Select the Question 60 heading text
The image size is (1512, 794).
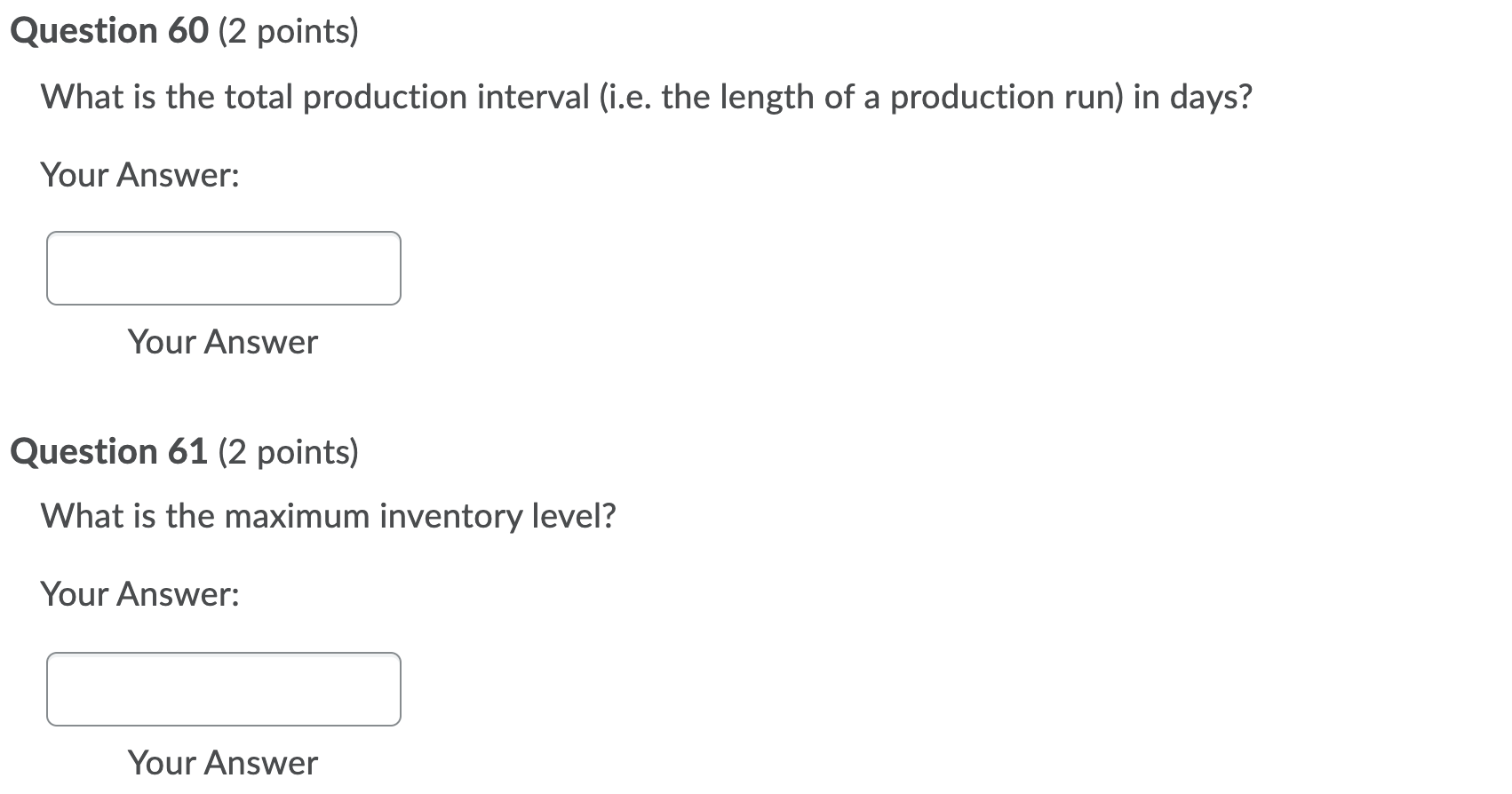[x=107, y=29]
